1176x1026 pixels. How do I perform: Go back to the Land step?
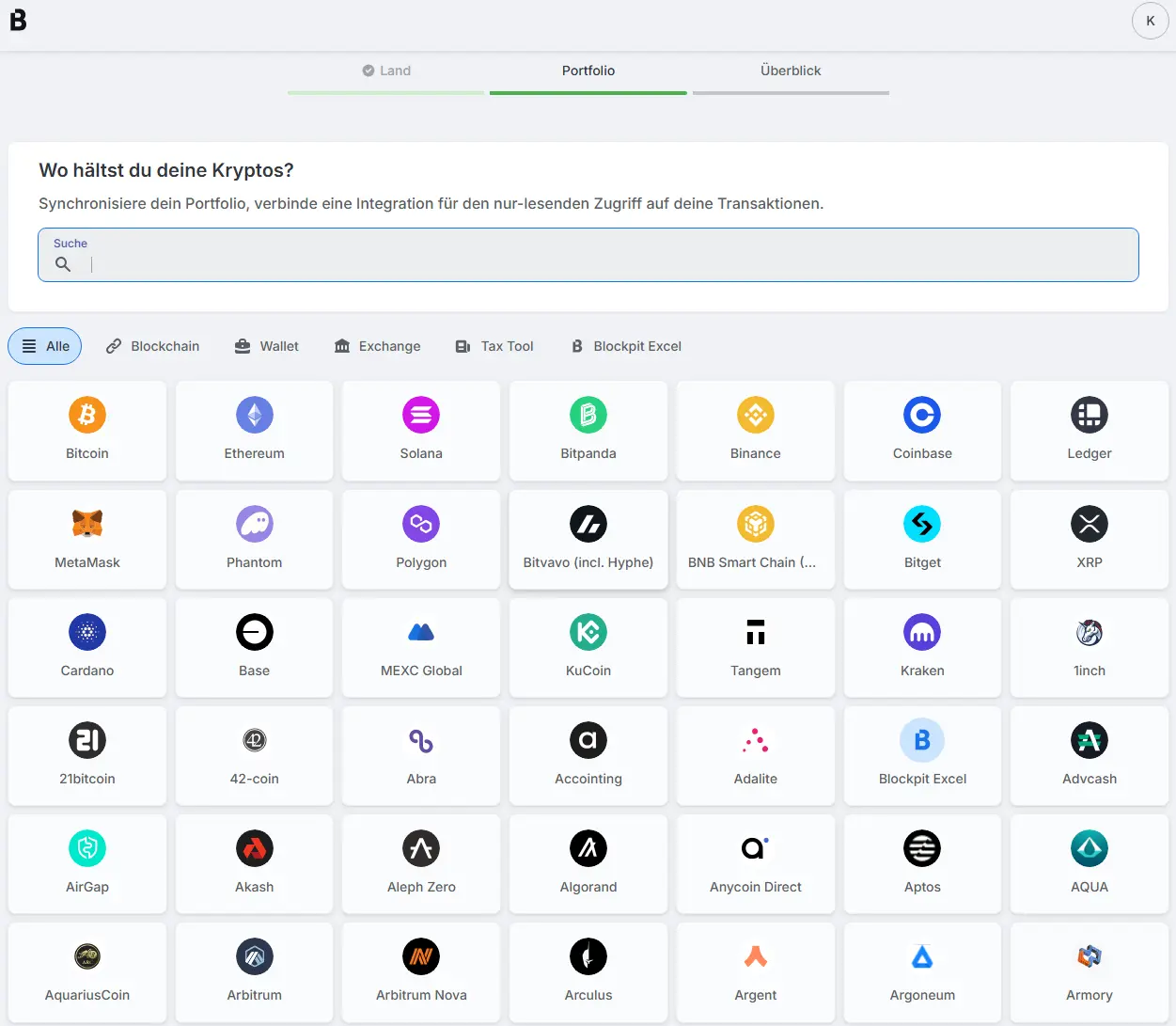coord(386,71)
